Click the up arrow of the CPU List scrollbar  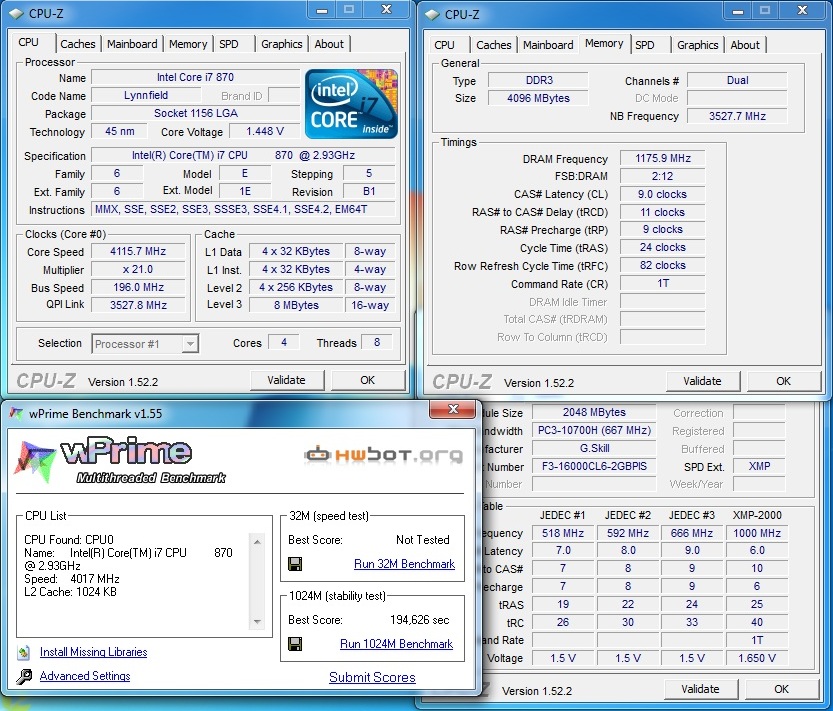(258, 541)
